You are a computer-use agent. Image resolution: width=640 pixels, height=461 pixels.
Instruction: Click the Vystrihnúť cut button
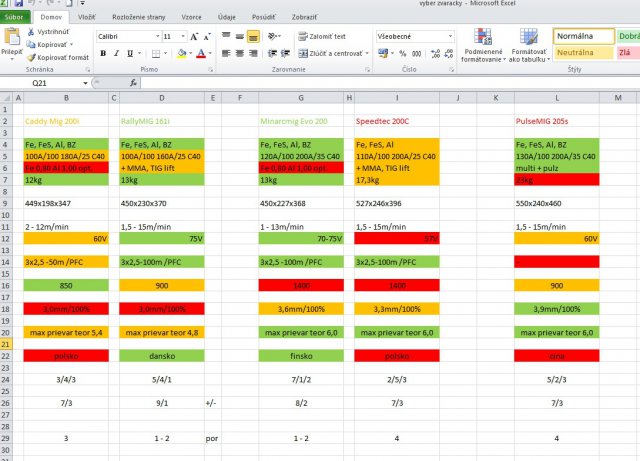click(48, 31)
